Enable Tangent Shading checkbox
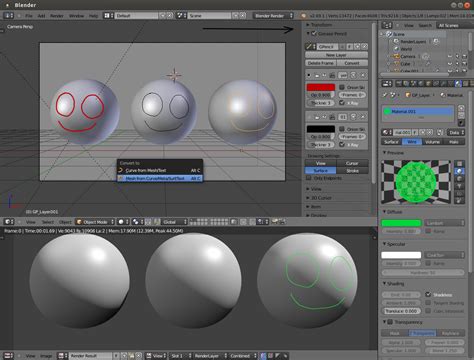This screenshot has width=474, height=360. tap(428, 303)
